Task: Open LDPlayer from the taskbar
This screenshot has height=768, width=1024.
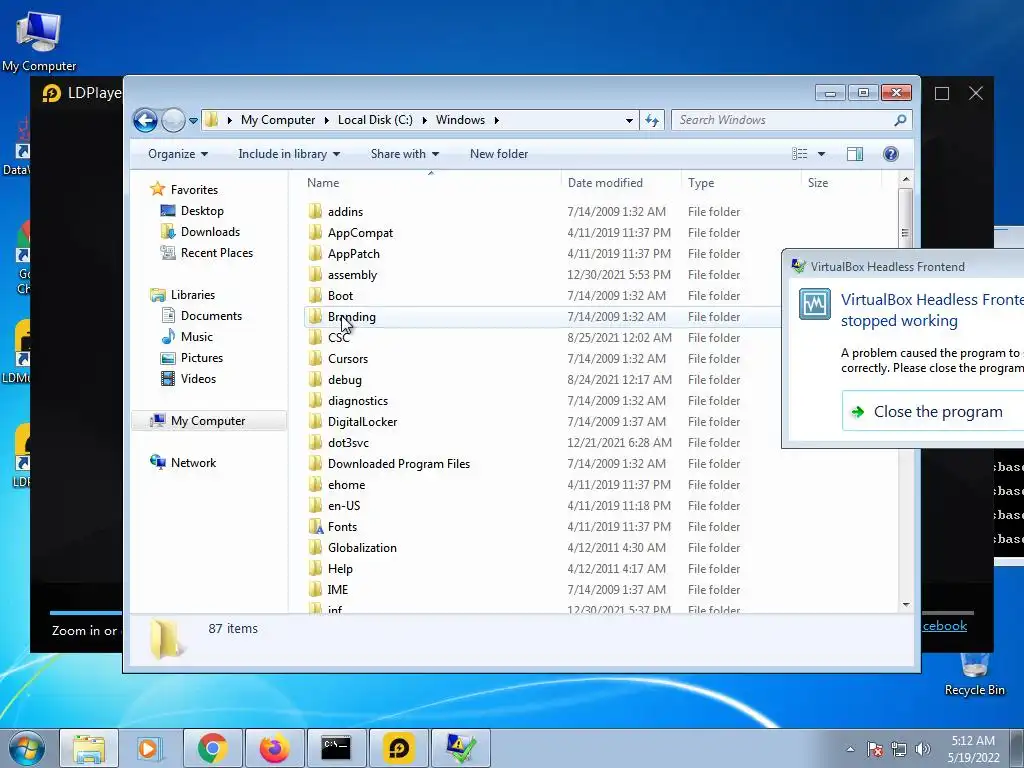Action: pyautogui.click(x=398, y=748)
